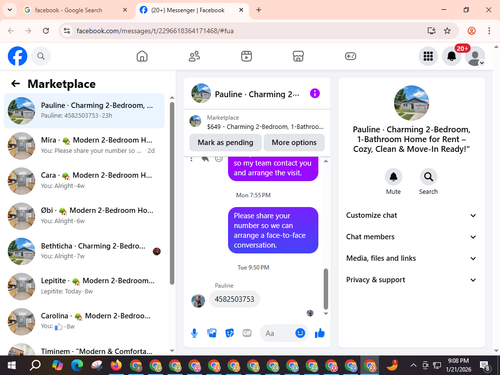Expand Media, files and links section
Image resolution: width=500 pixels, height=375 pixels.
(x=411, y=258)
